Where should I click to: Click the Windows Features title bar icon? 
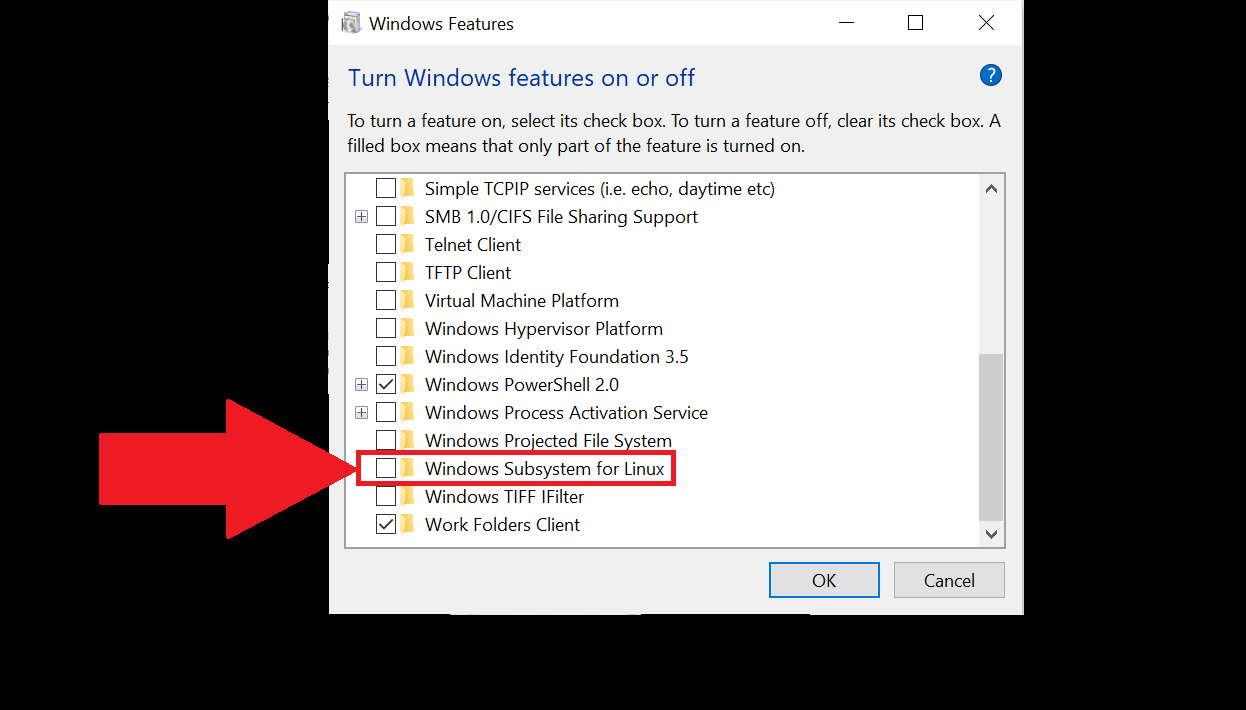[x=351, y=23]
